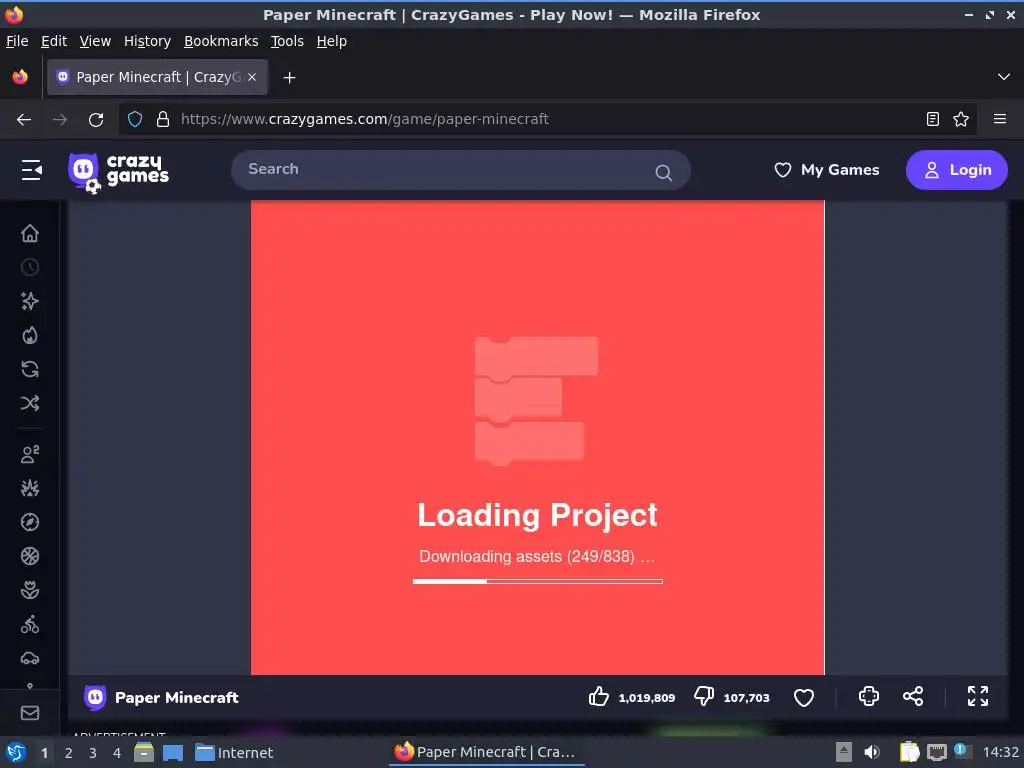Click into the Search field
Screen dimensions: 1024x768
coord(460,170)
